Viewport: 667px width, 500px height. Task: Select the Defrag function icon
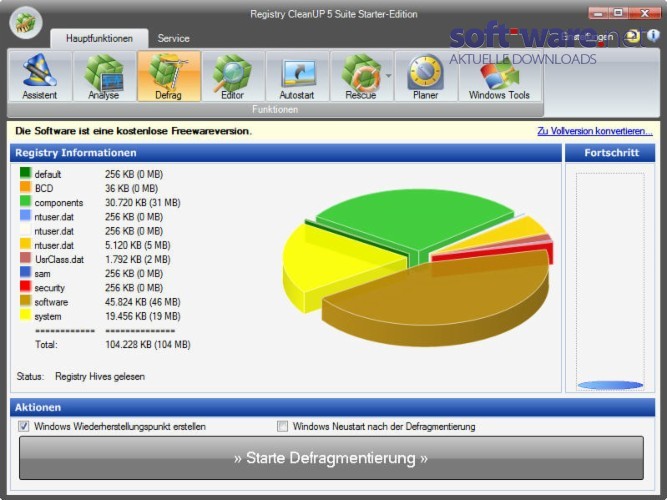169,76
